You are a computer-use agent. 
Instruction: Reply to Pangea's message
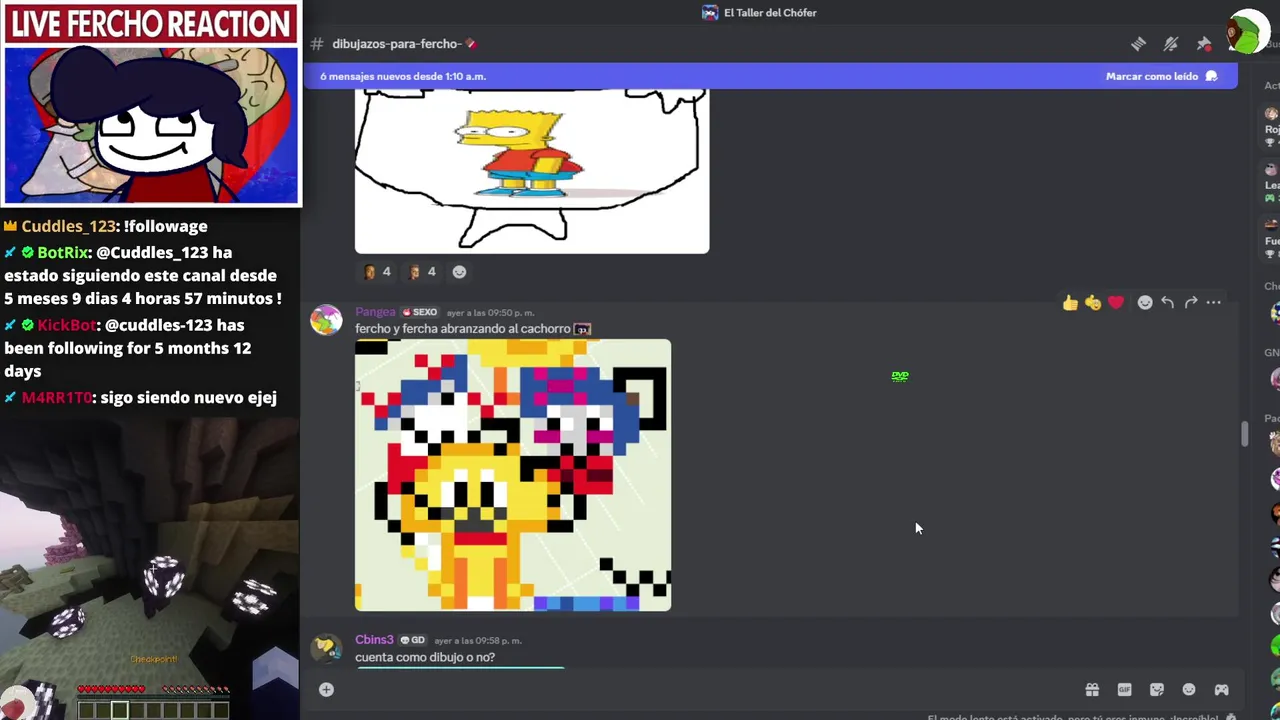point(1167,302)
